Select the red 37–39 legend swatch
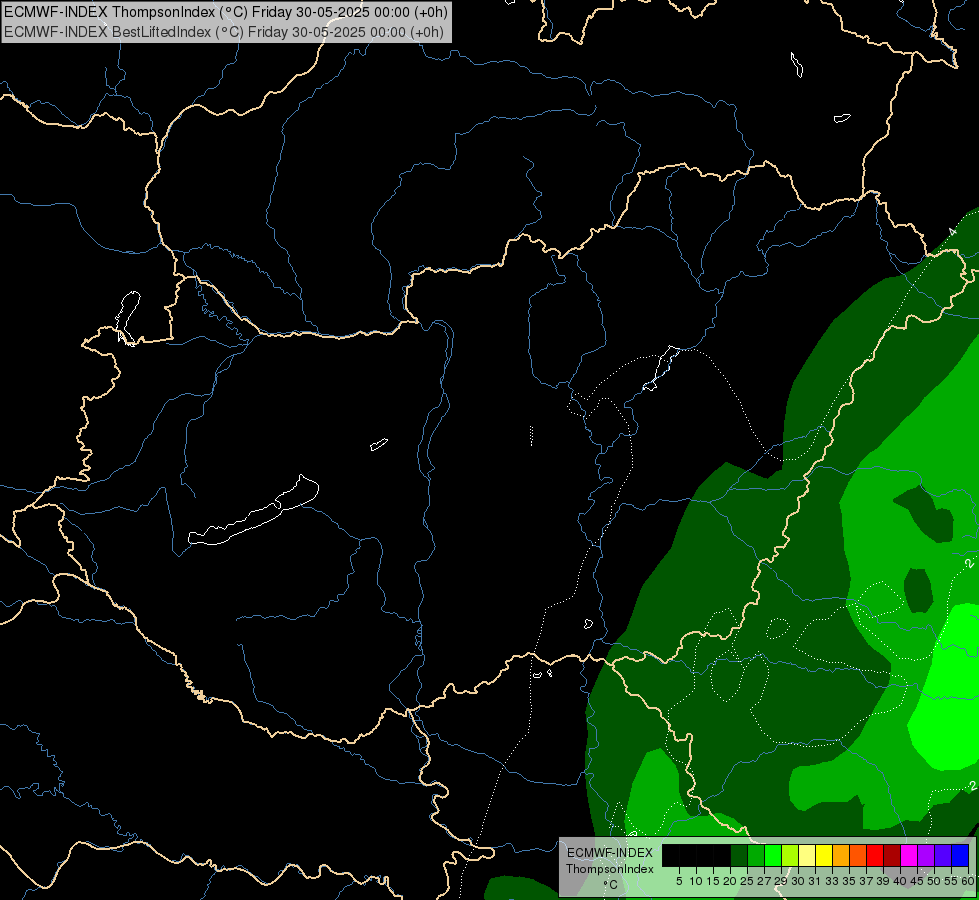Viewport: 979px width, 900px height. click(875, 856)
